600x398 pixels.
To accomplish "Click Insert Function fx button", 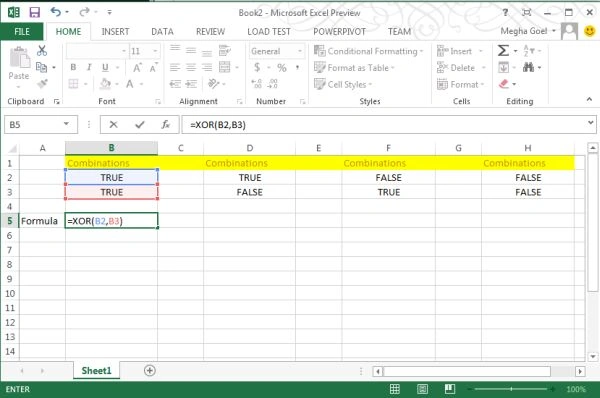I will [x=166, y=124].
